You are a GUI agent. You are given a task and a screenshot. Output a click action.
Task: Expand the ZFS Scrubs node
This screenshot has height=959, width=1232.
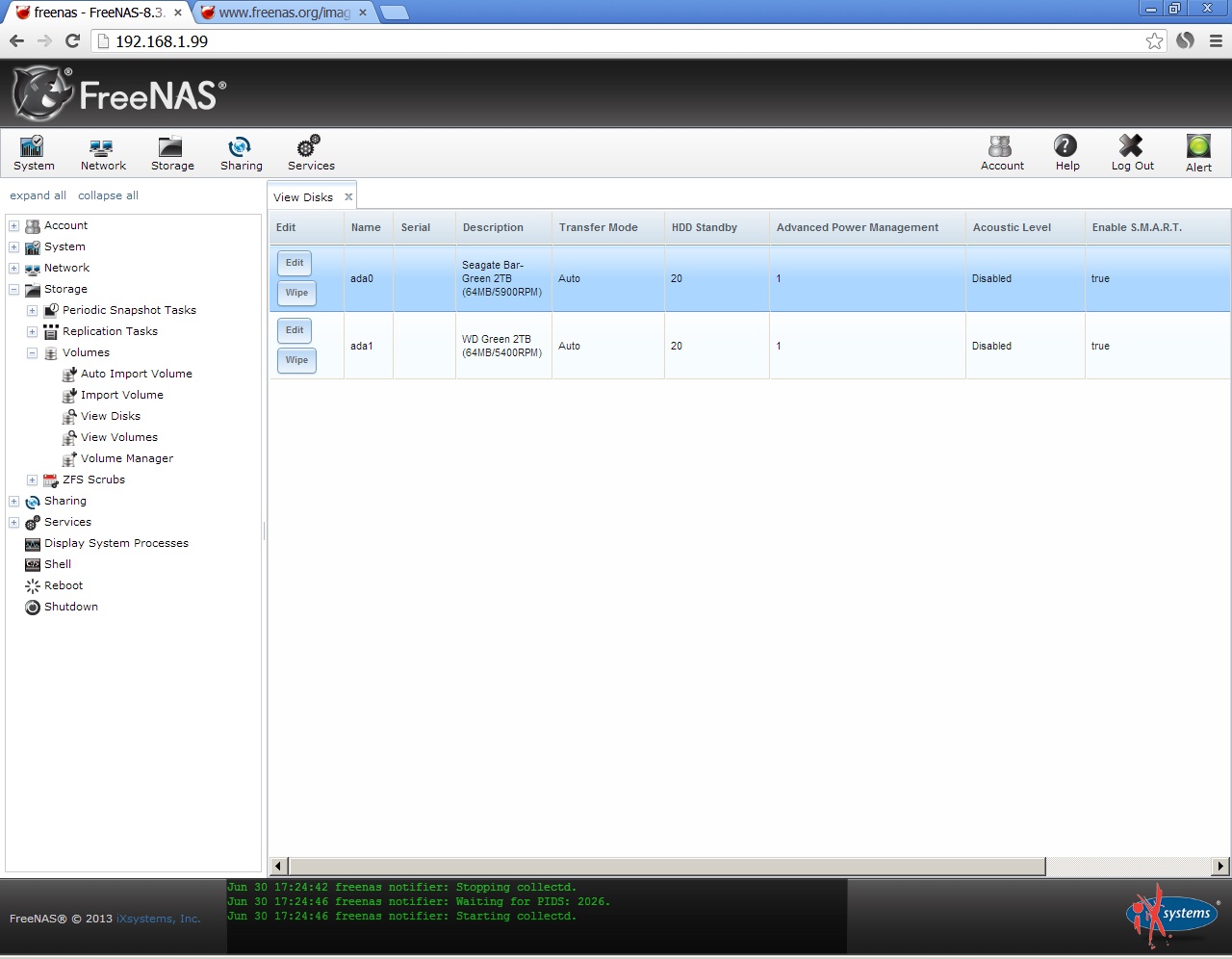pos(30,479)
